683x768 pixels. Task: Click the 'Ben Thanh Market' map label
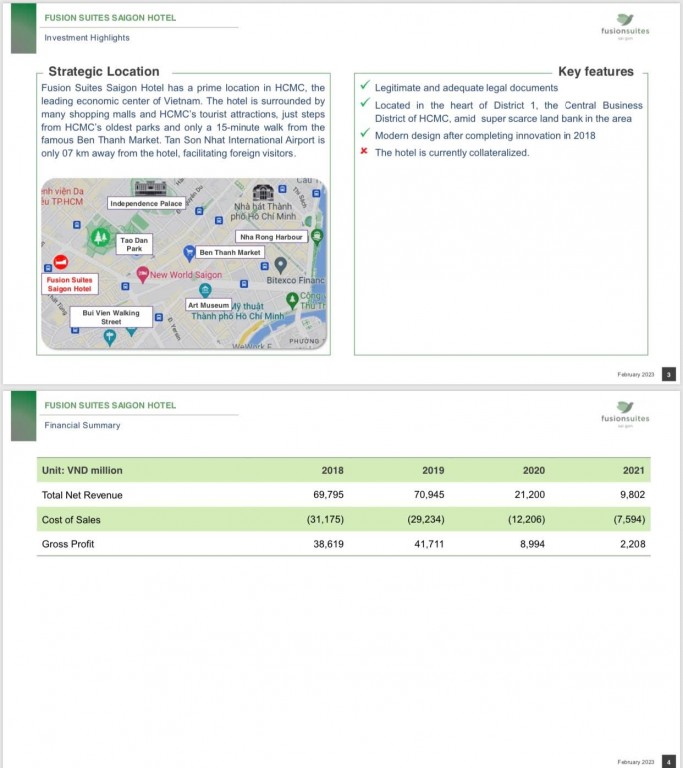pyautogui.click(x=230, y=252)
